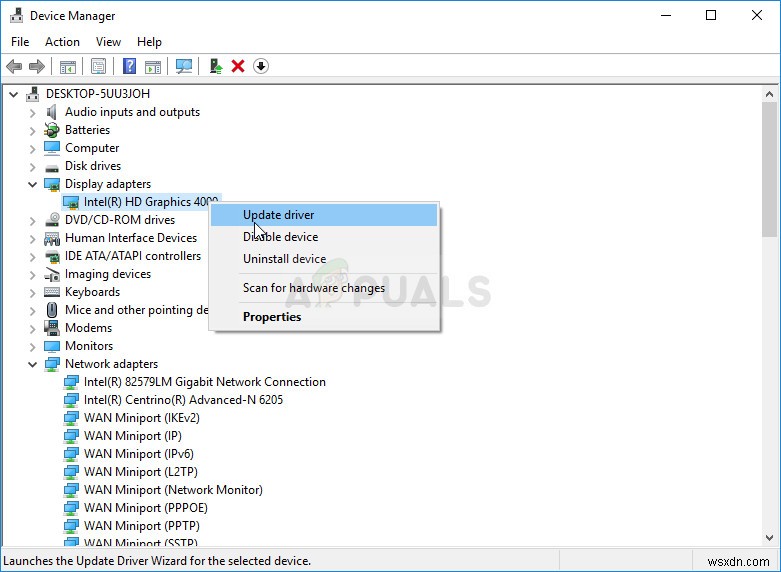
Task: Click the red X Uninstall device icon
Action: (238, 66)
